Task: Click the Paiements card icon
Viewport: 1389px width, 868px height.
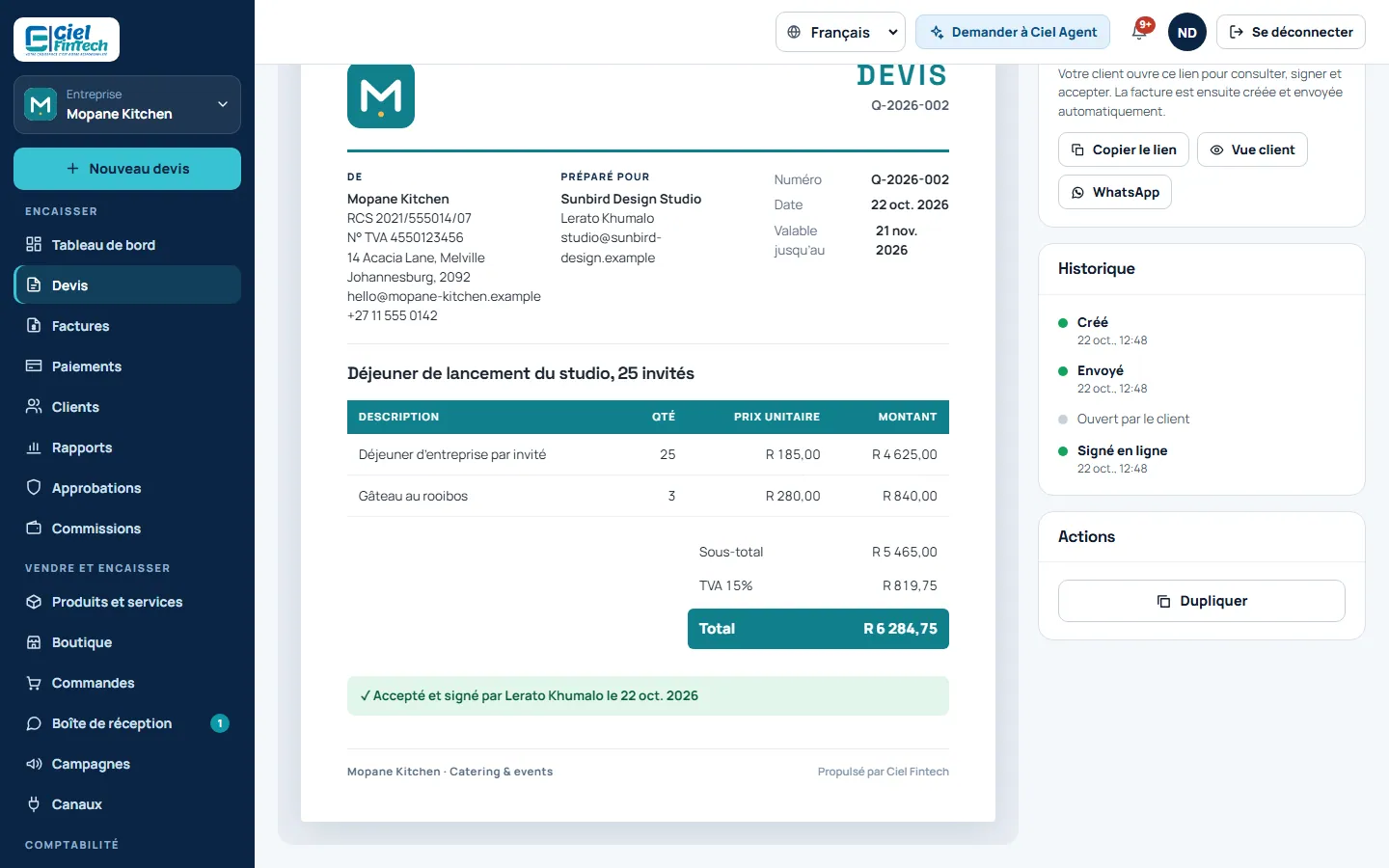Action: 34,366
